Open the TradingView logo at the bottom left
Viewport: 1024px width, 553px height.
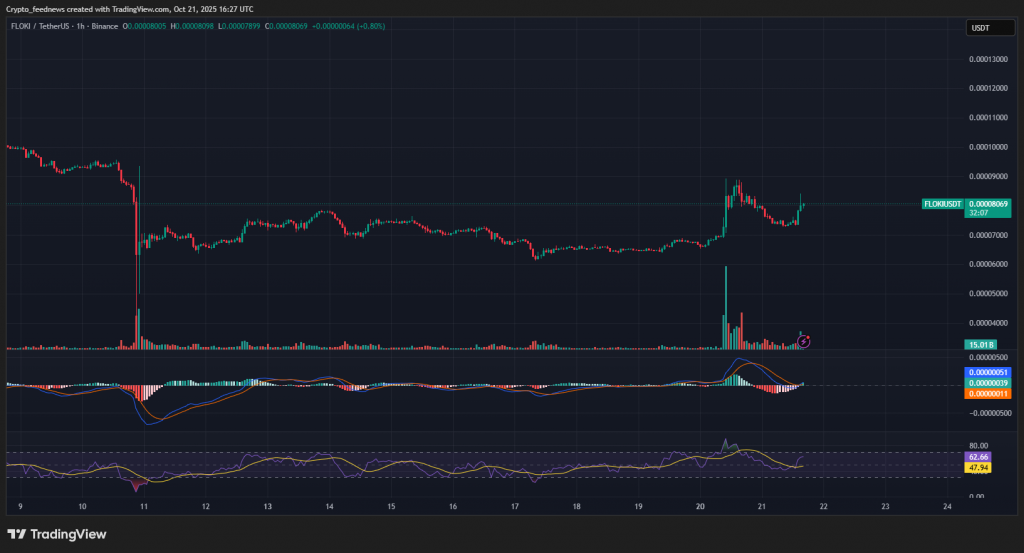(57, 534)
